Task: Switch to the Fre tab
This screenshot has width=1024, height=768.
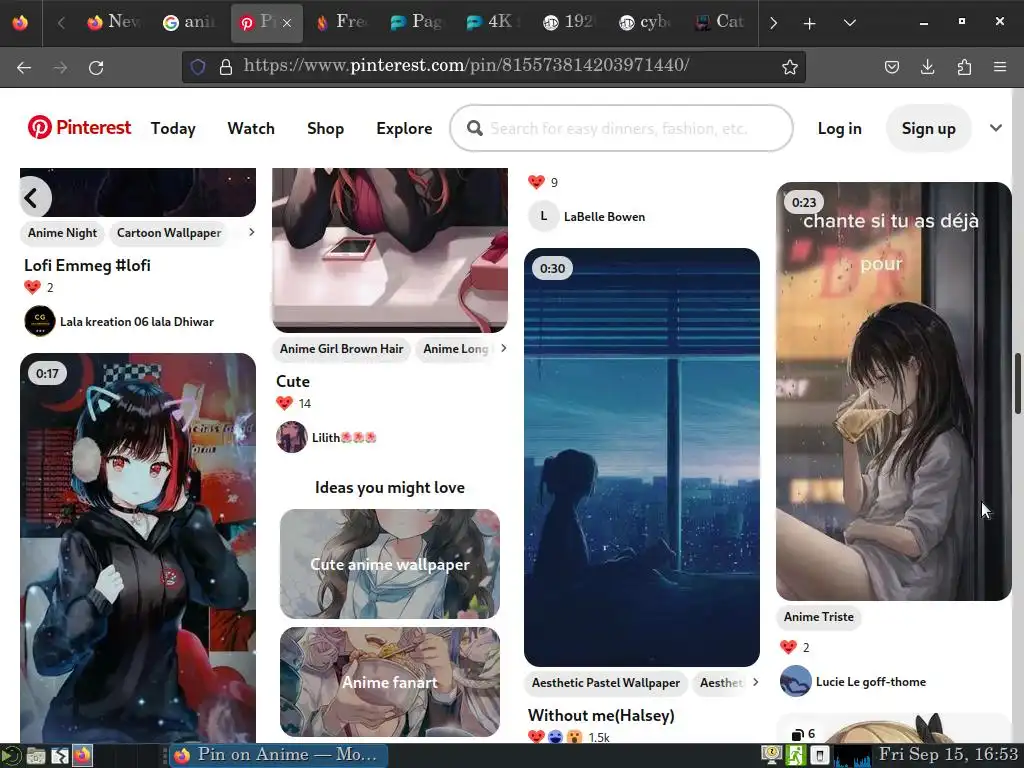Action: (x=342, y=23)
